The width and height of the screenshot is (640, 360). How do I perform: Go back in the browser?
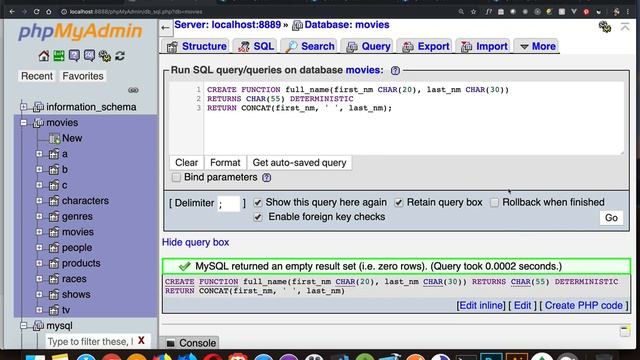click(x=12, y=12)
